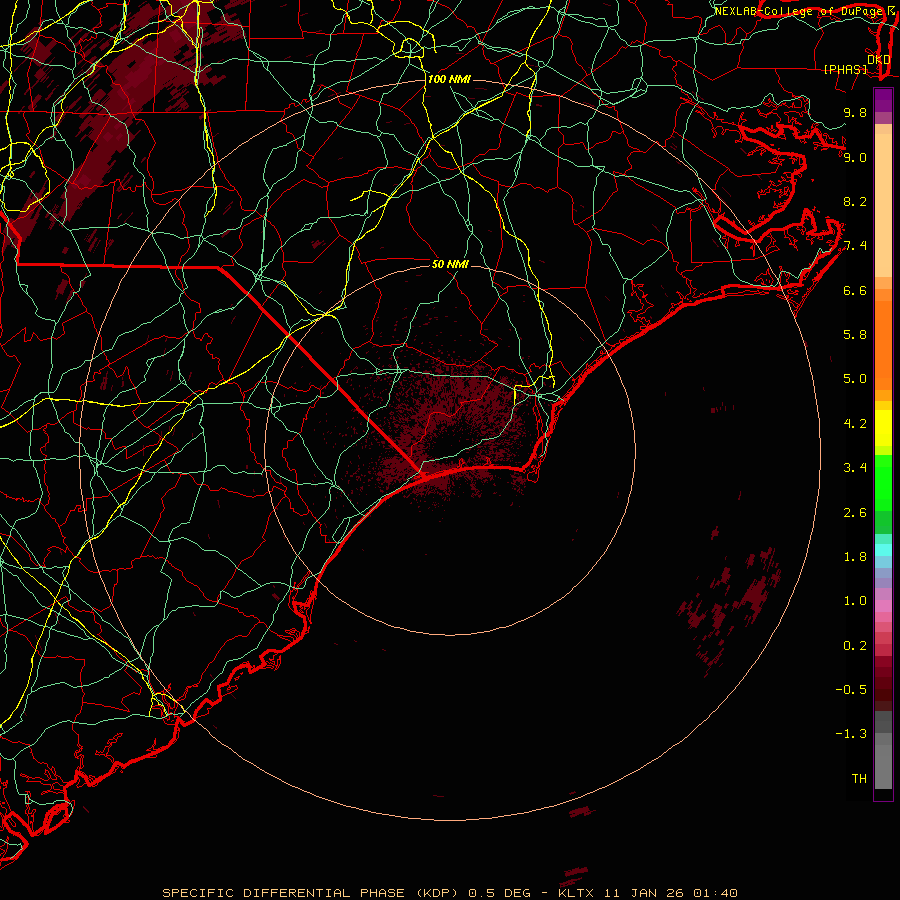
Task: Click the DKD label above the legend
Action: tap(878, 59)
